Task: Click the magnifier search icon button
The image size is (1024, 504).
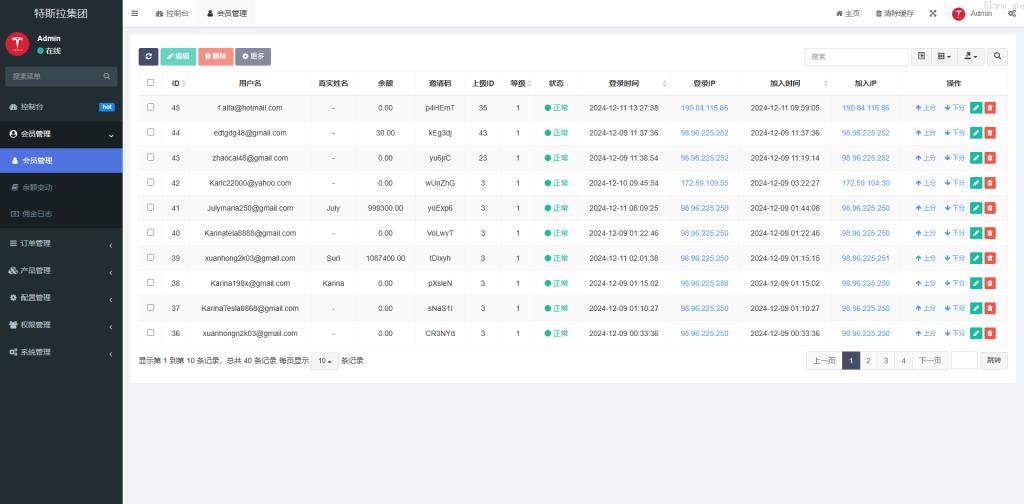Action: 997,57
